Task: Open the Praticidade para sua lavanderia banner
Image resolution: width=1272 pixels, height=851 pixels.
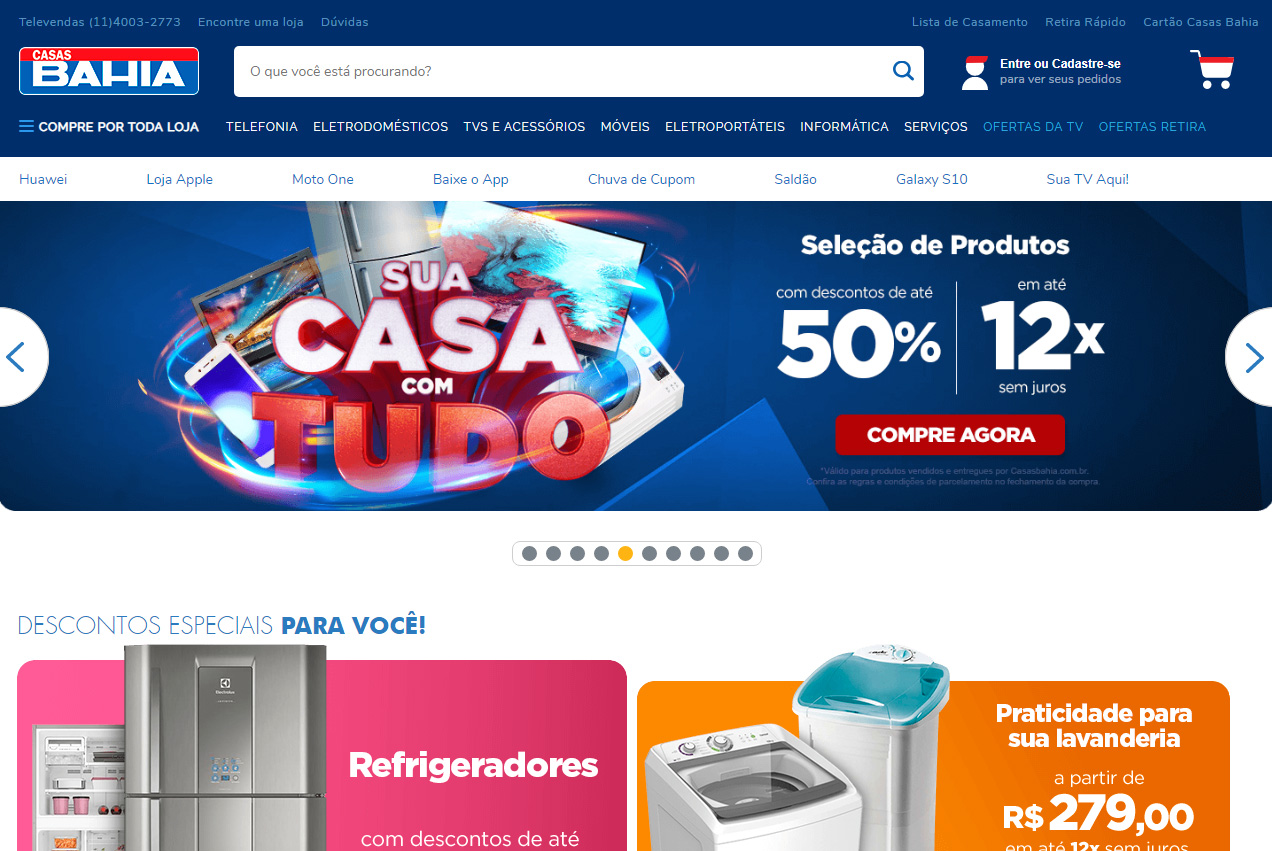Action: point(933,765)
